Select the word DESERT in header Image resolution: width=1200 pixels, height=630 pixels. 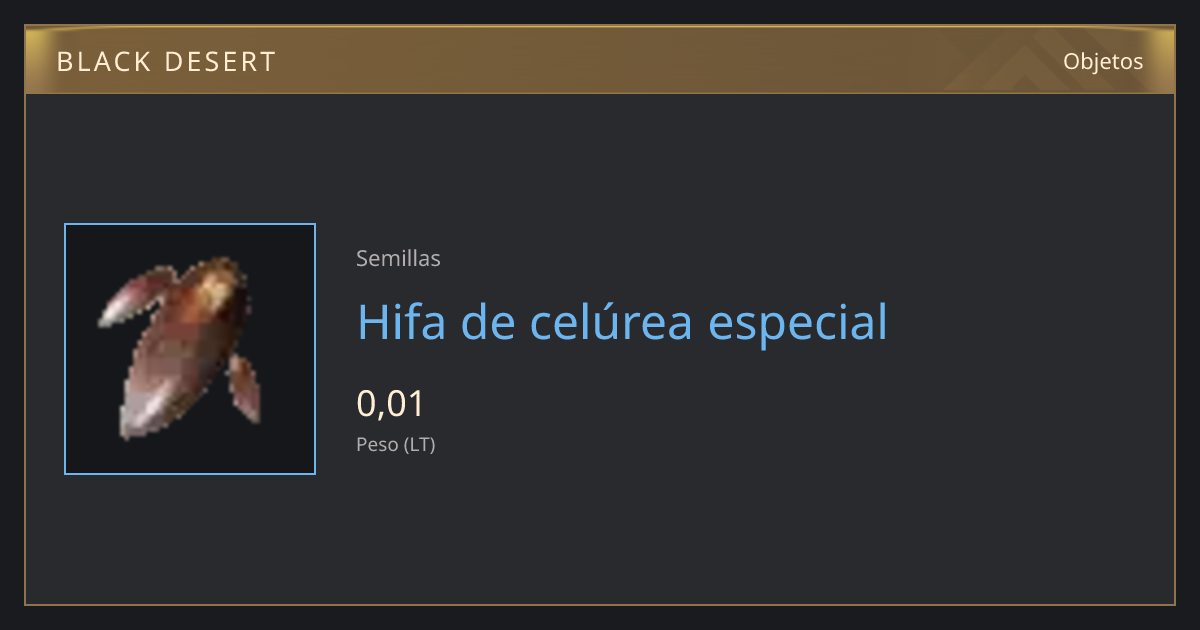click(220, 62)
